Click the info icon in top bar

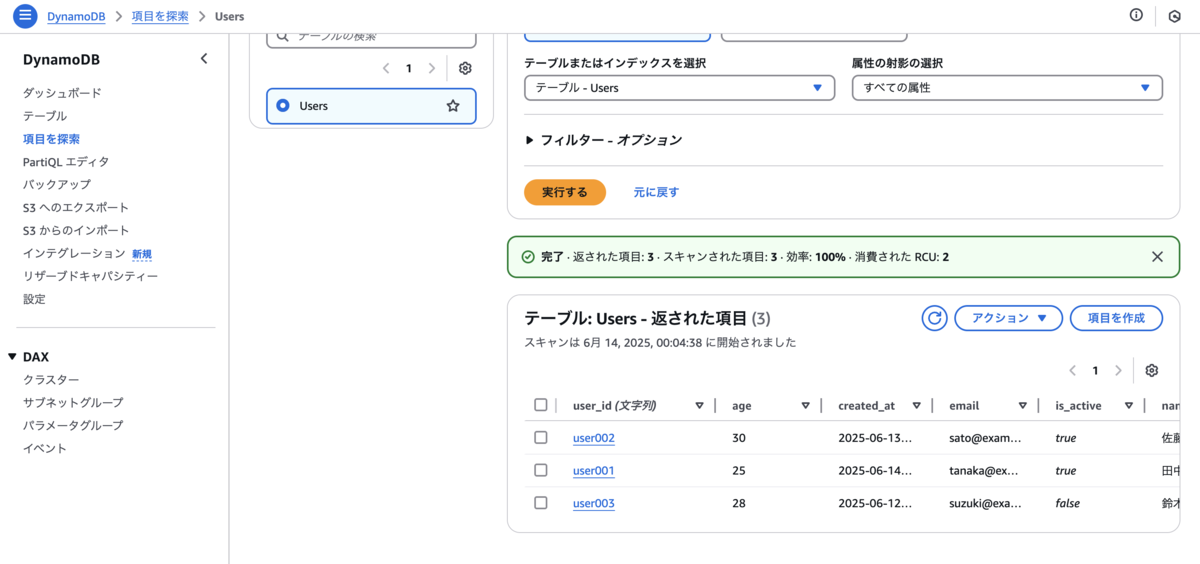(x=1136, y=15)
